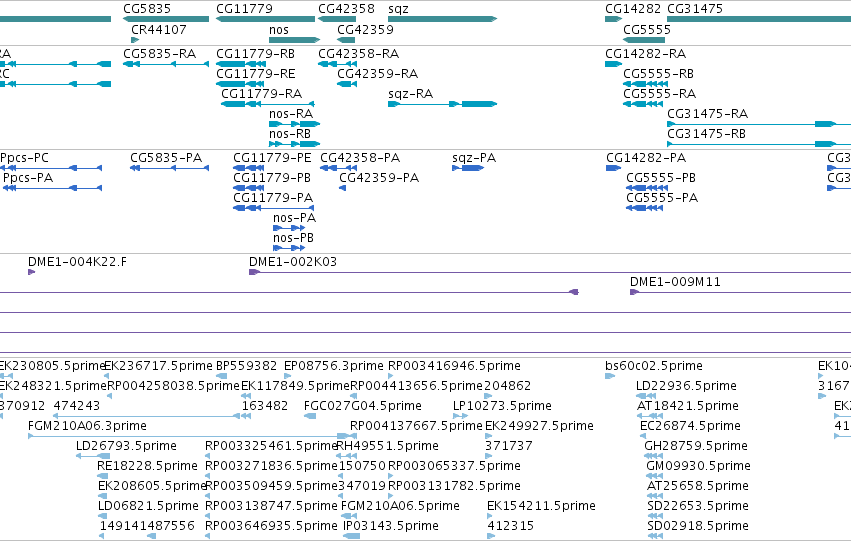Click the EC26874.5prime EST label
The width and height of the screenshot is (851, 541).
tap(690, 426)
